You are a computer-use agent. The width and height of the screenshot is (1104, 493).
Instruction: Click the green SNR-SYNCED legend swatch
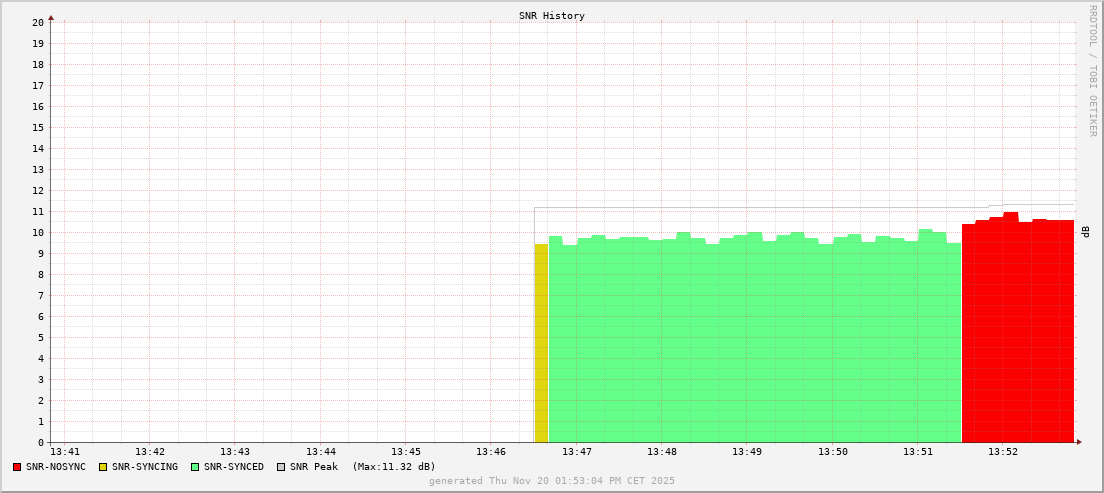pyautogui.click(x=195, y=467)
